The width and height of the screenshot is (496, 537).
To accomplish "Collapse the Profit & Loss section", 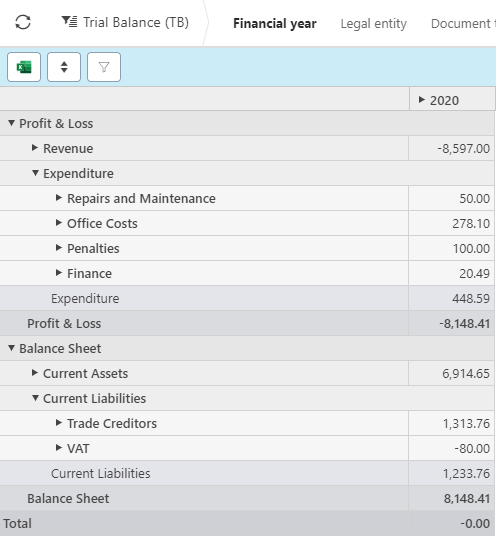I will coord(11,123).
